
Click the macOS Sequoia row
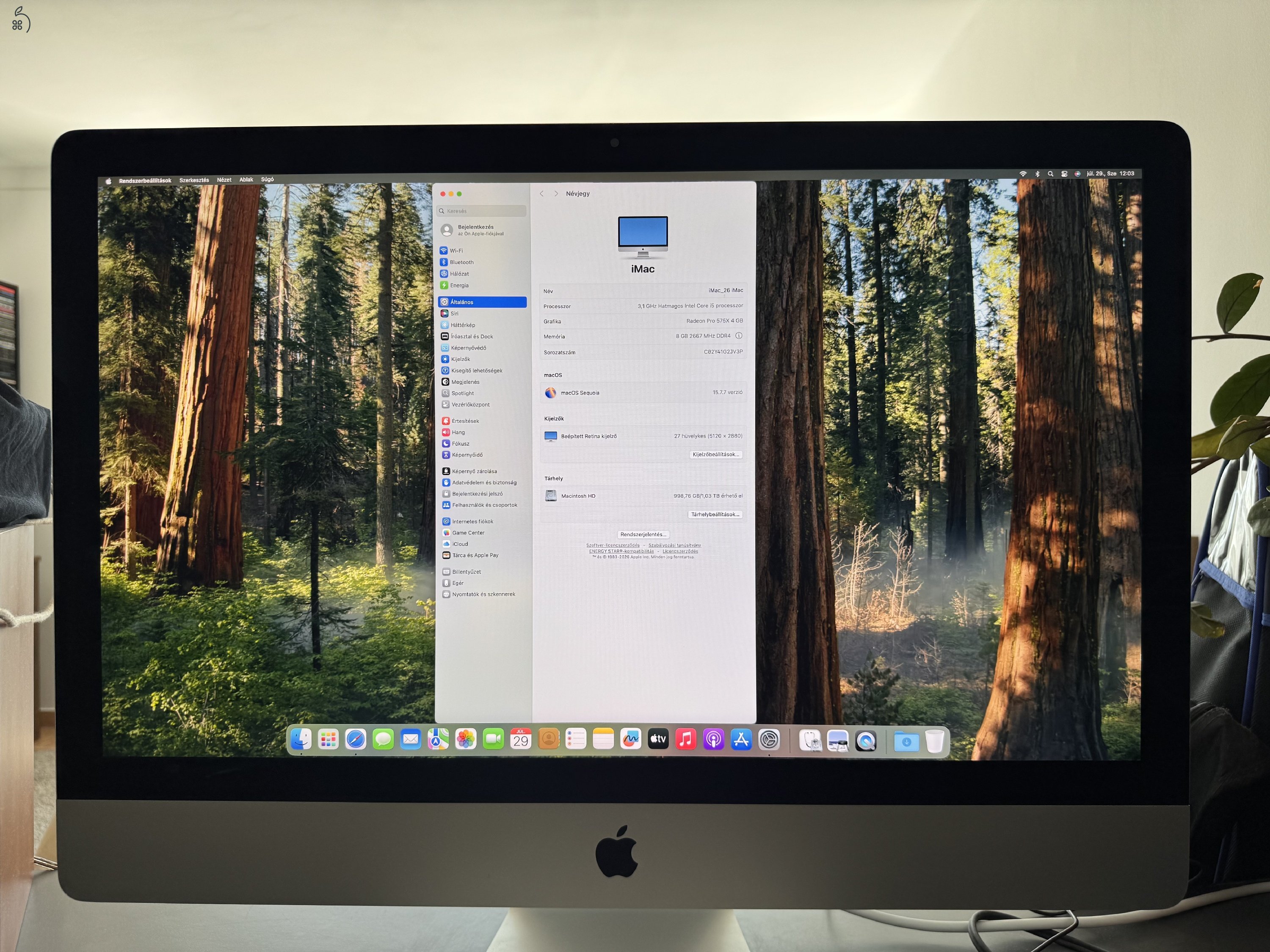643,393
